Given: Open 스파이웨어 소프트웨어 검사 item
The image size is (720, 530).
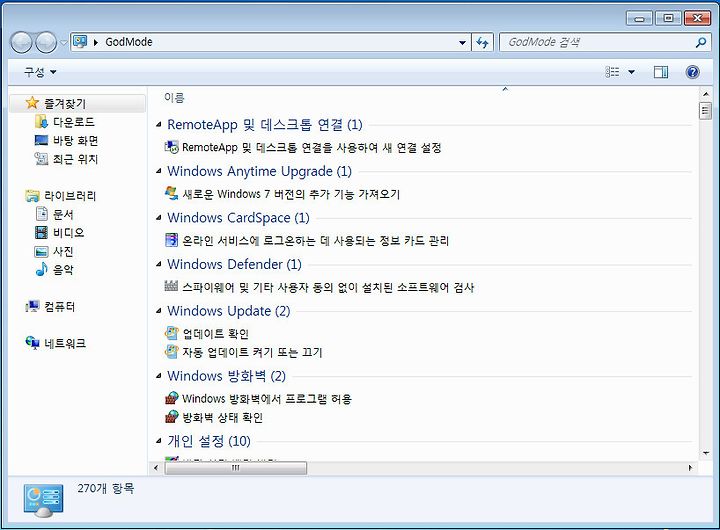Looking at the screenshot, I should pyautogui.click(x=328, y=288).
